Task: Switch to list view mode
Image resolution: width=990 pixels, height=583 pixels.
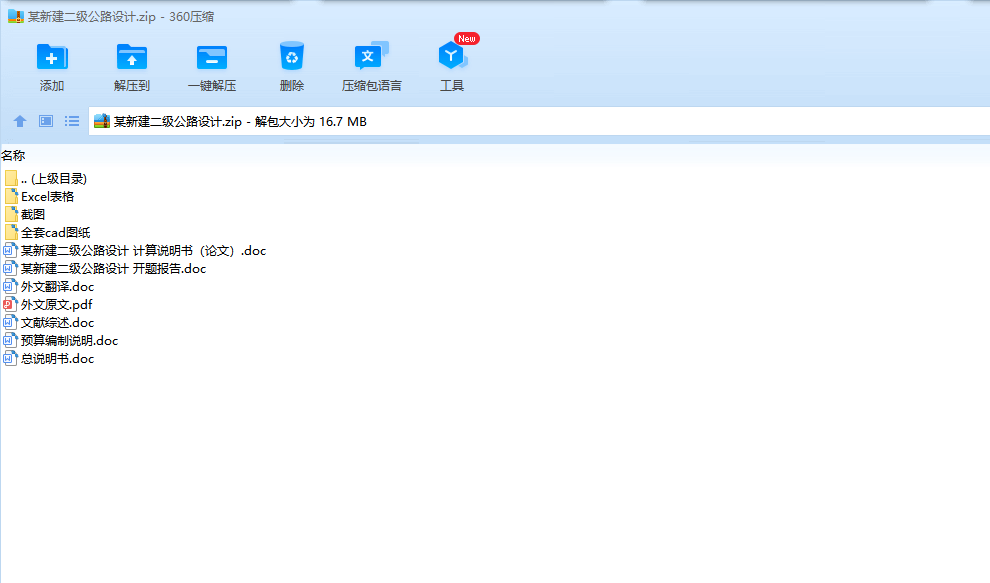Action: (72, 121)
